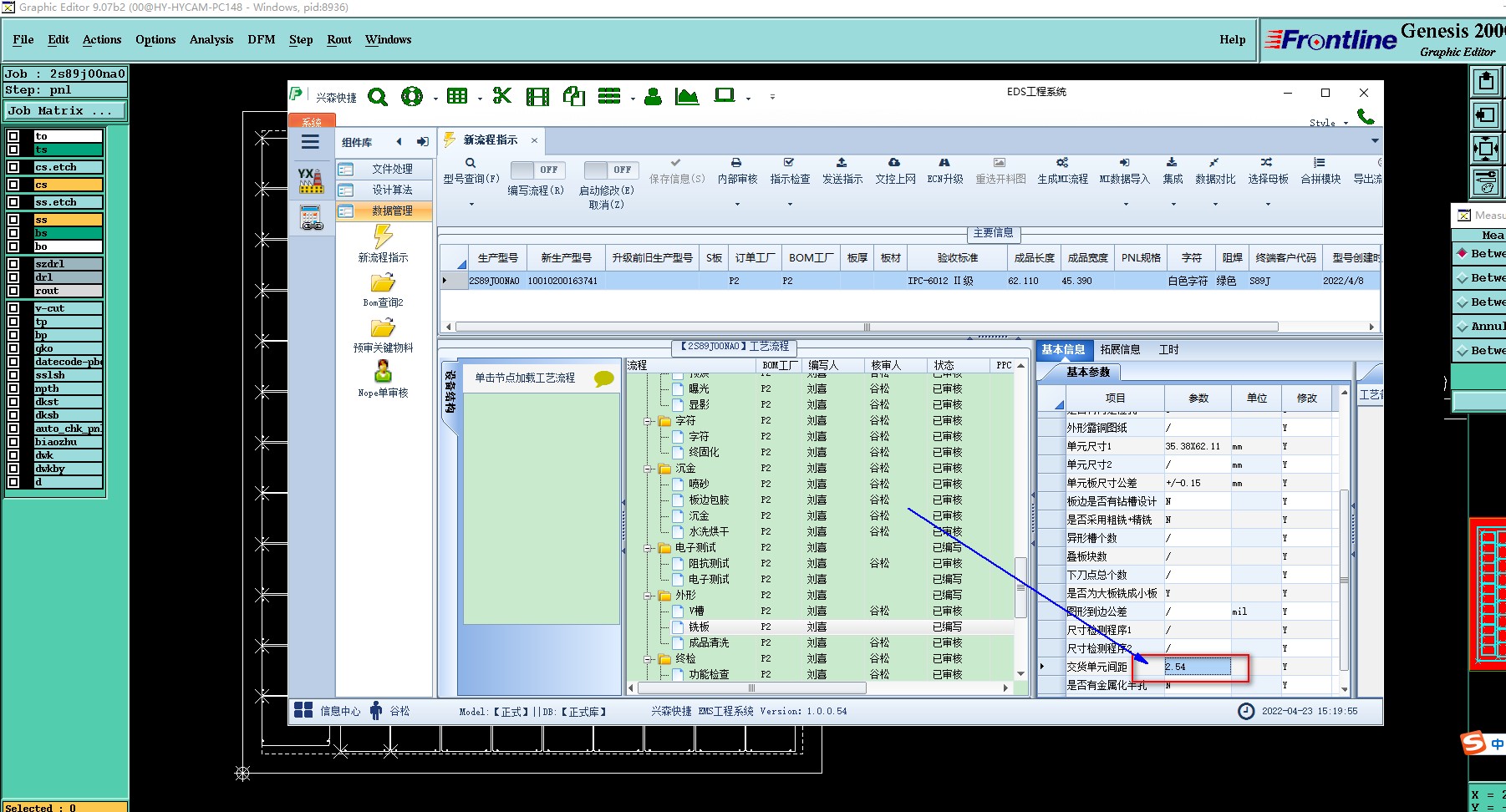Click the calculator sidebar icon

click(x=312, y=218)
